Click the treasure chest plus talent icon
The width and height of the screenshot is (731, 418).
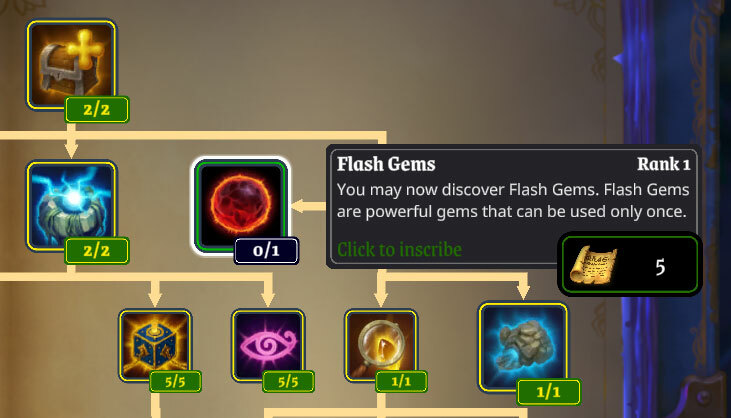[x=71, y=64]
